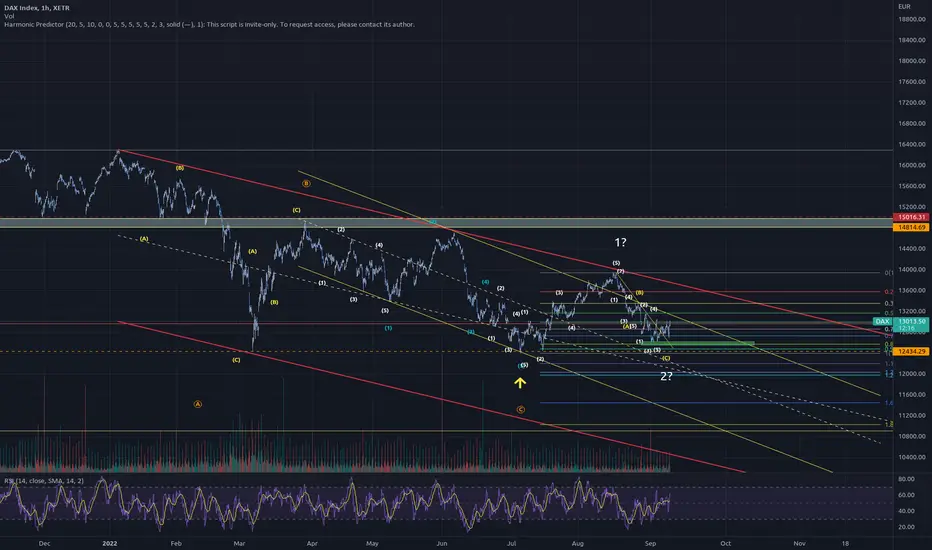The height and width of the screenshot is (550, 932).
Task: Click the Jul label on time axis
Action: [x=511, y=543]
